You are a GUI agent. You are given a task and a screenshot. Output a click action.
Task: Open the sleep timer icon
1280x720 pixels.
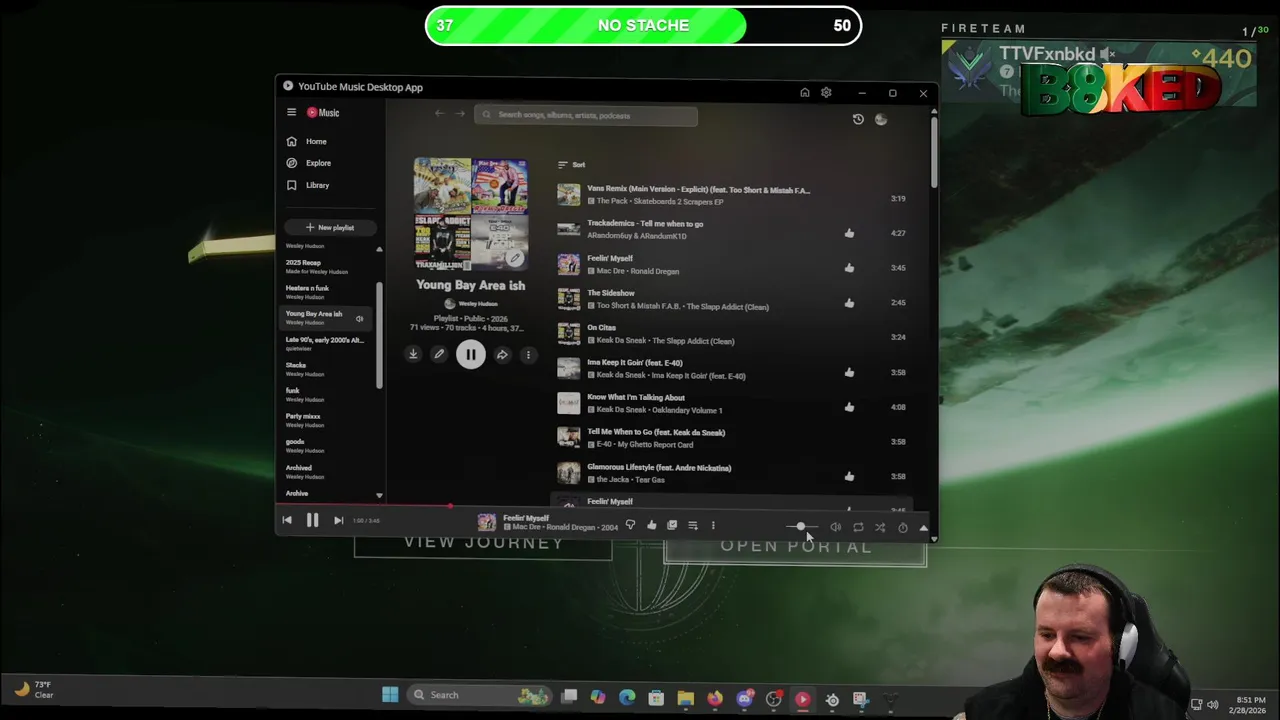coord(903,527)
